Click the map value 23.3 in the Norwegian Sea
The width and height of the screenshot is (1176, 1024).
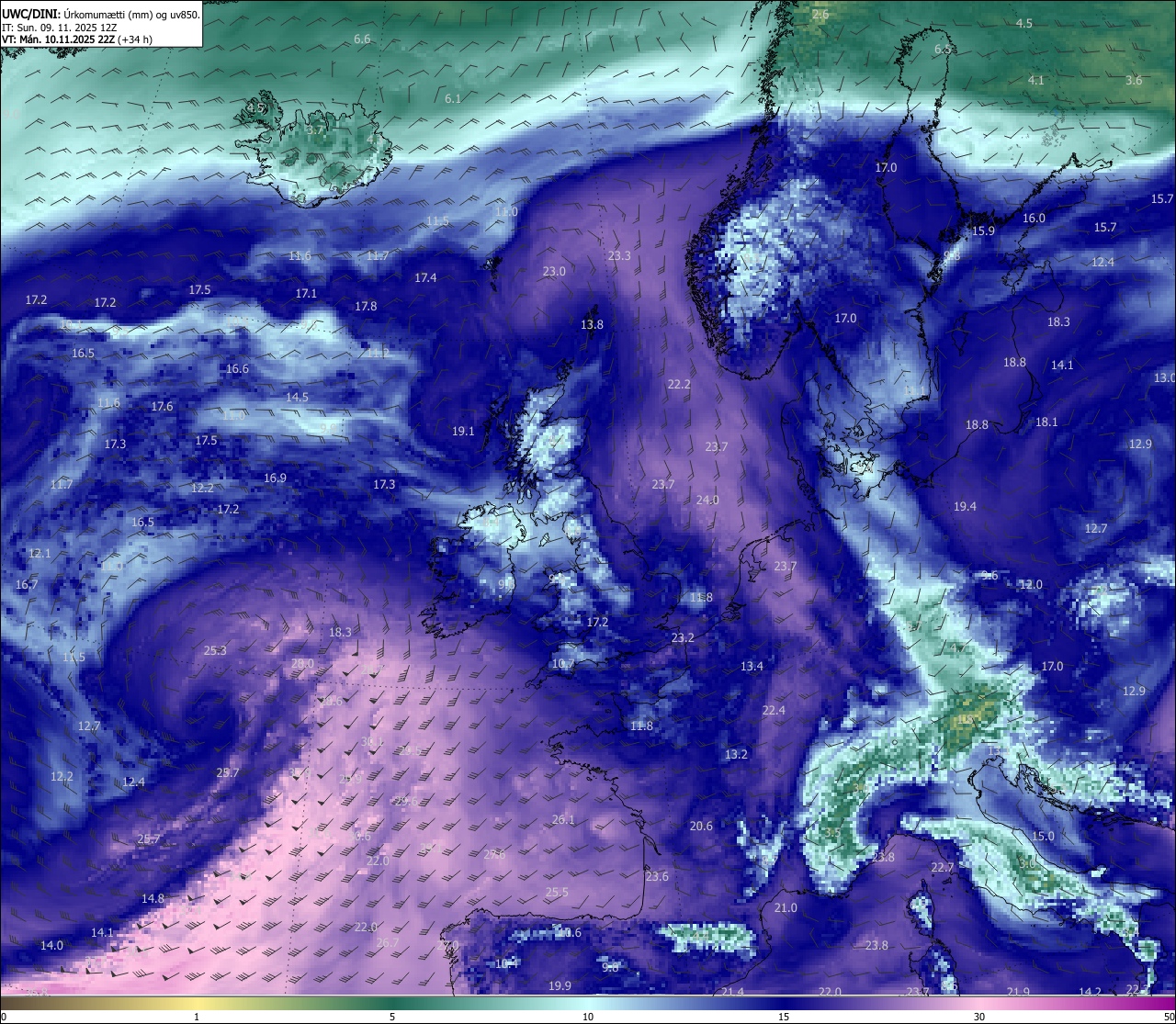619,256
